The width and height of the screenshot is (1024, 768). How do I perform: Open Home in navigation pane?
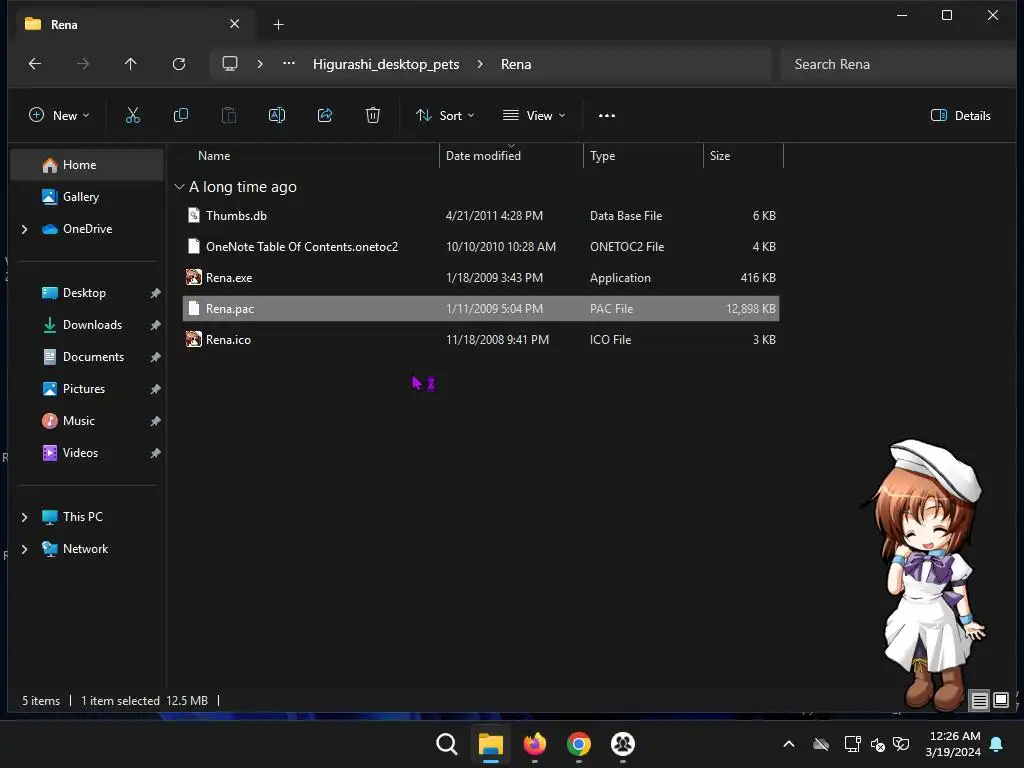87,165
